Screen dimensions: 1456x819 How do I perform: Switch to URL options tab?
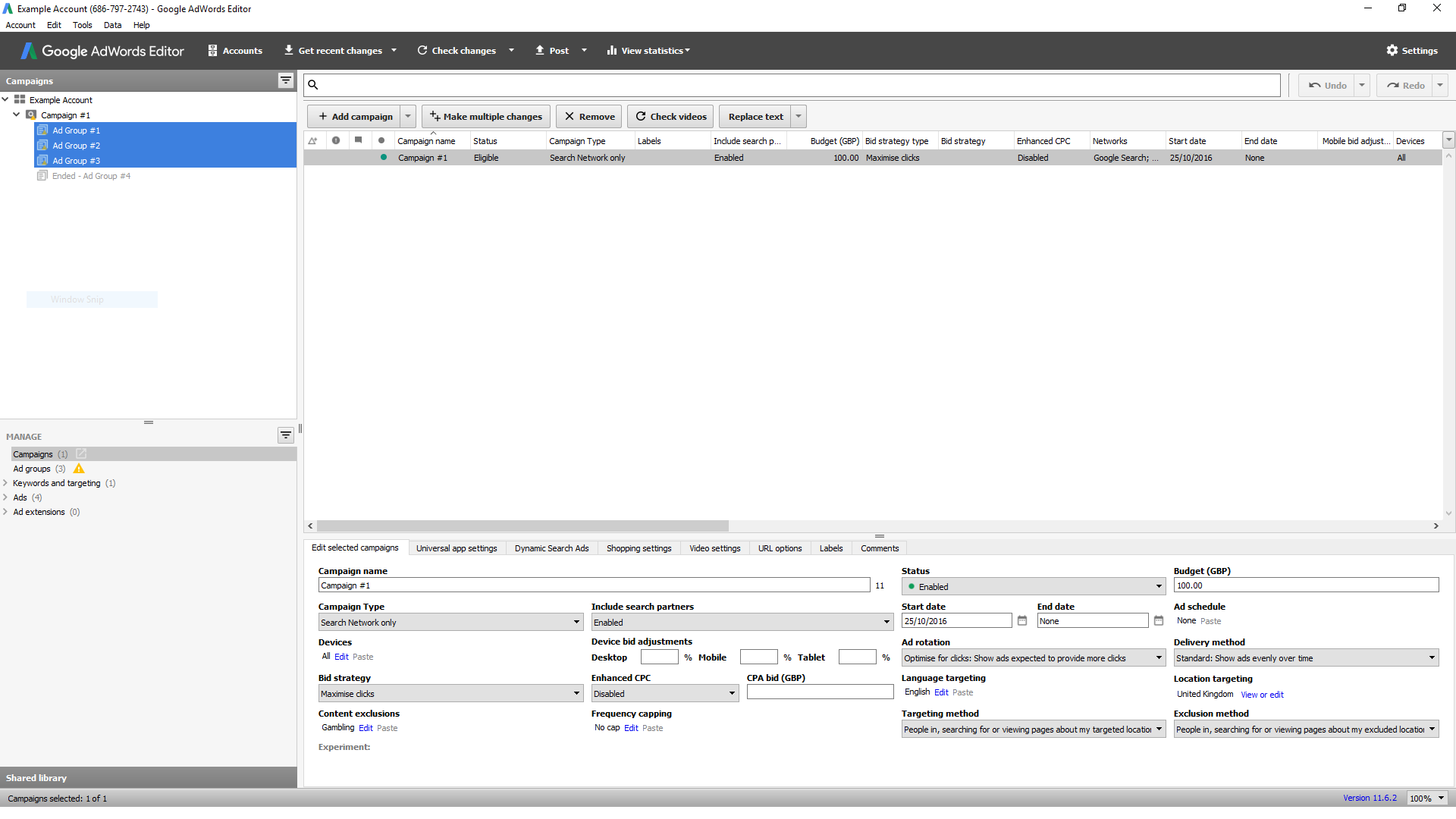tap(780, 548)
